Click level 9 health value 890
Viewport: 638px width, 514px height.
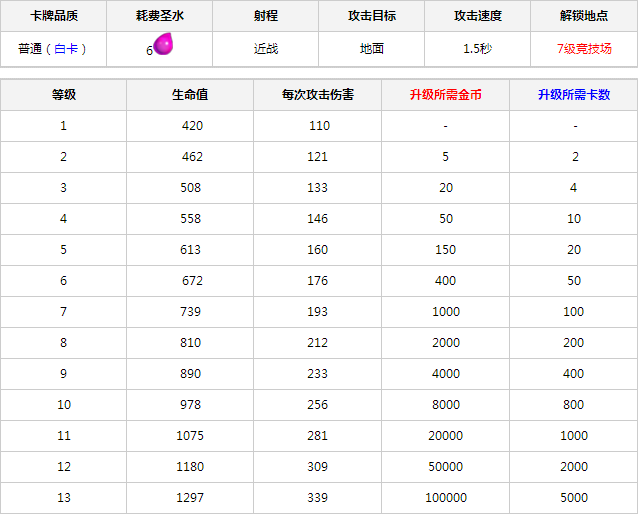coord(190,374)
